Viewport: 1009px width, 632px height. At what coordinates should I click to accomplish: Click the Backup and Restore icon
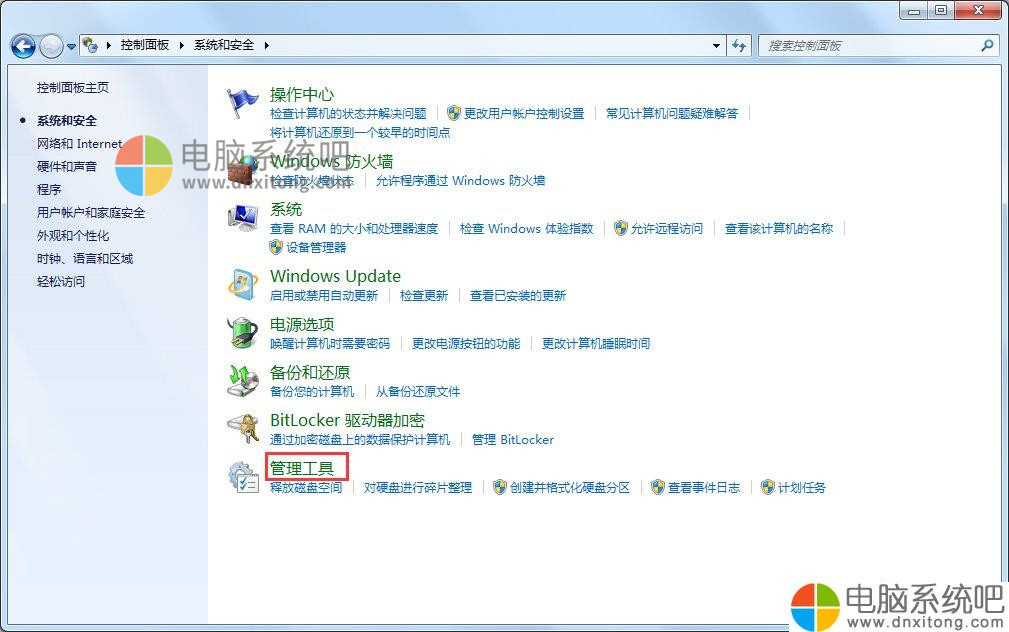[x=243, y=380]
